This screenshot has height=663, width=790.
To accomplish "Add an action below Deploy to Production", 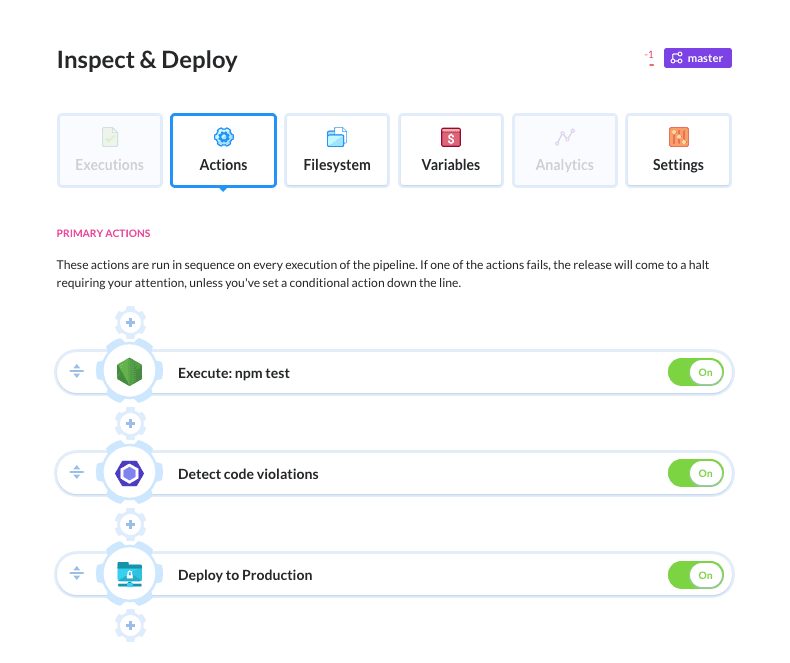I will tap(131, 625).
